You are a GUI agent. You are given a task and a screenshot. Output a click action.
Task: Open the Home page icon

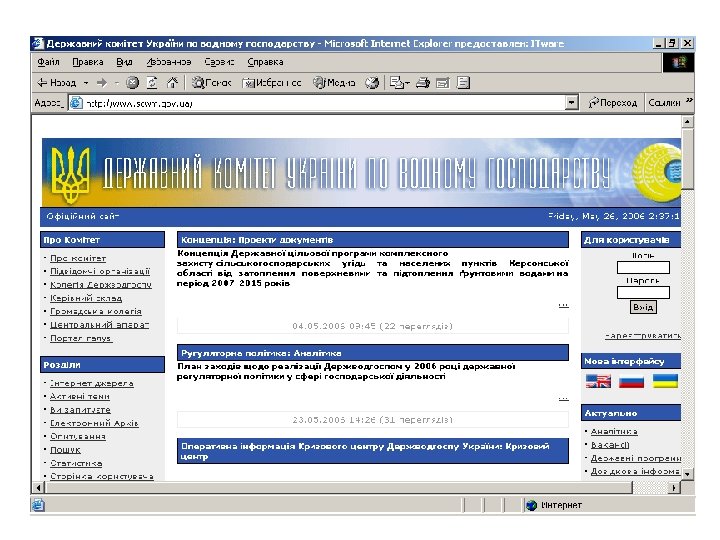(172, 83)
